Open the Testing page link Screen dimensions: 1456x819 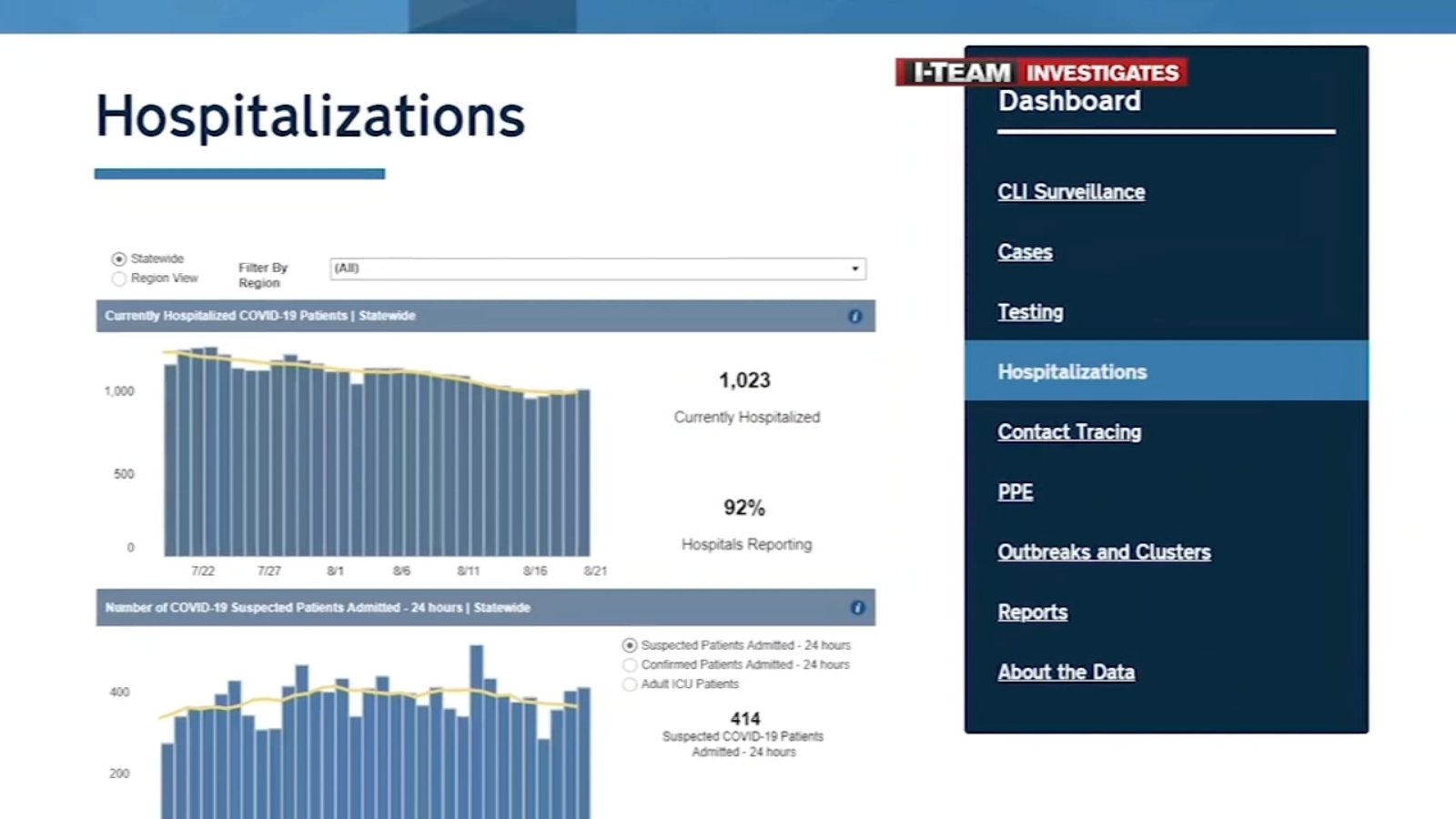point(1030,312)
